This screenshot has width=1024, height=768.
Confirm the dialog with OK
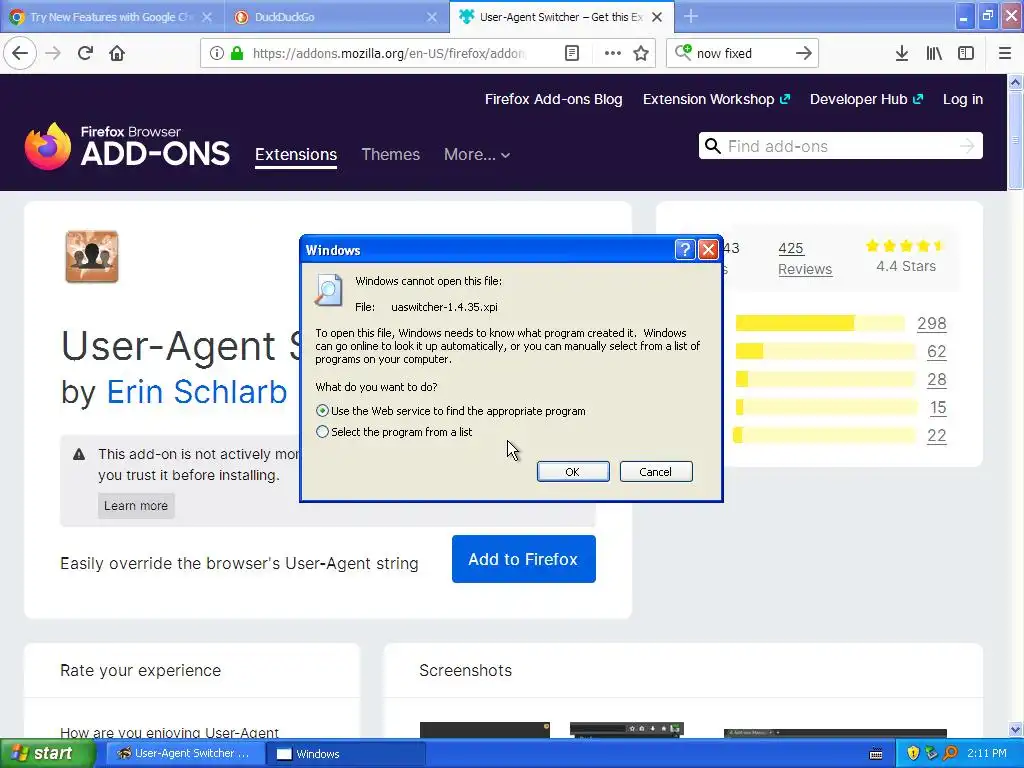573,472
